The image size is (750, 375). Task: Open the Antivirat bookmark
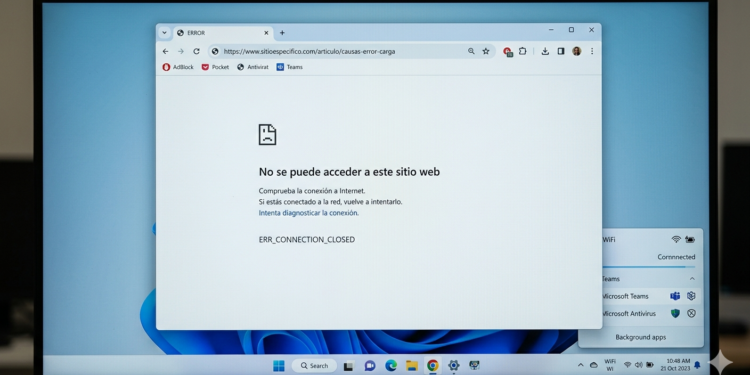coord(253,67)
